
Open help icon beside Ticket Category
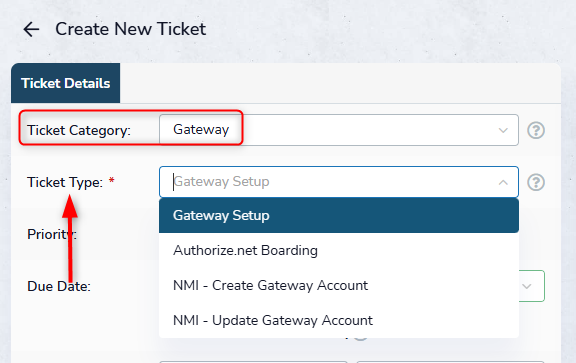coord(536,130)
